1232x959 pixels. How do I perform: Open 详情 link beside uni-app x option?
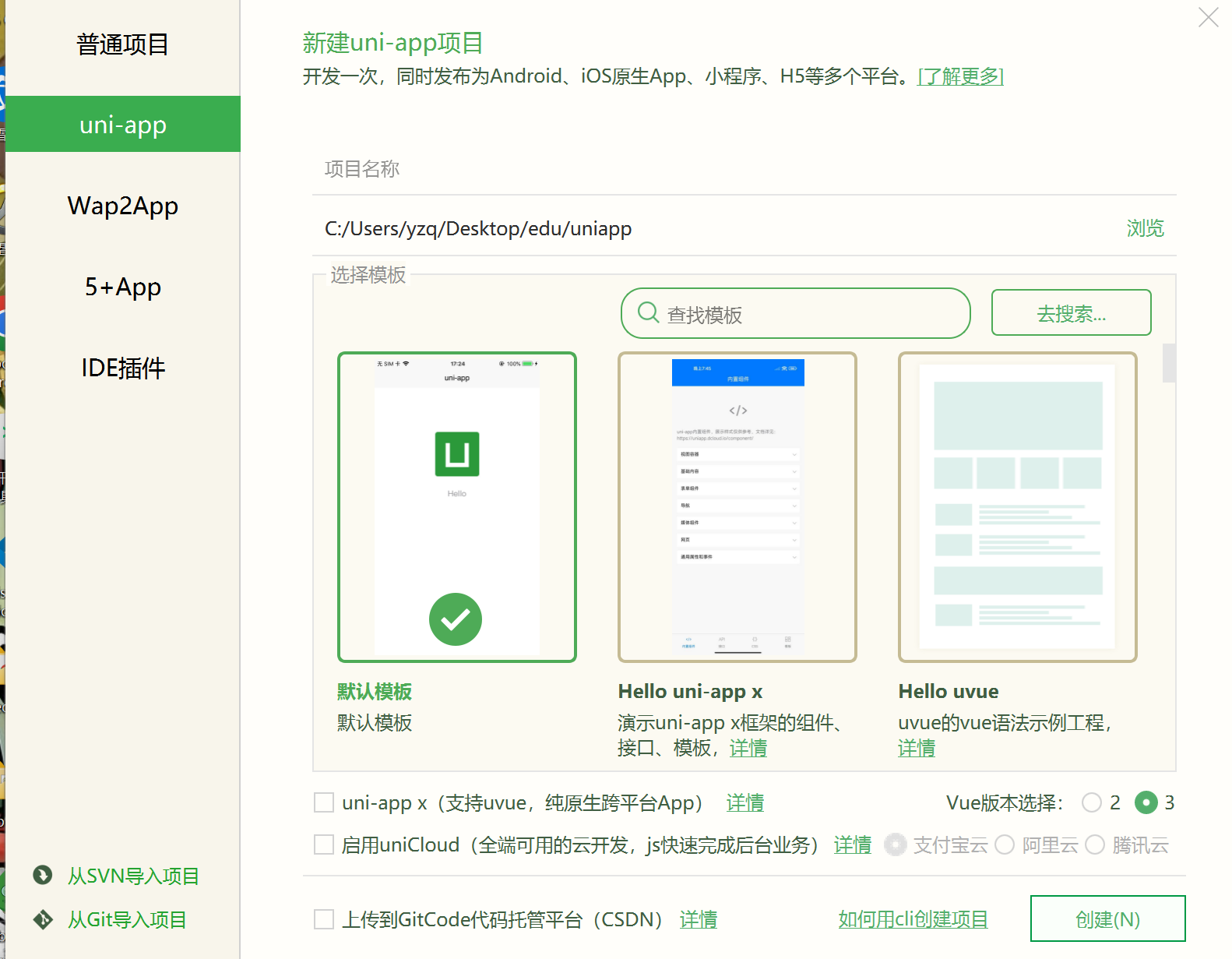tap(745, 802)
